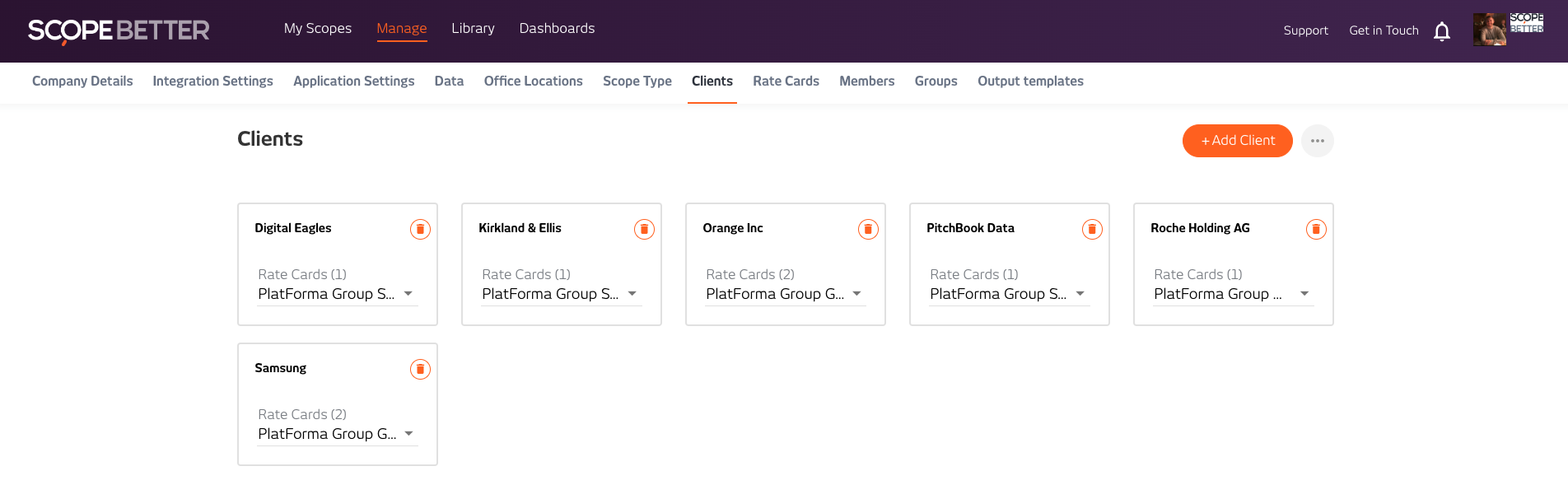This screenshot has width=1568, height=485.
Task: Click the Samsung client name
Action: pyautogui.click(x=280, y=368)
